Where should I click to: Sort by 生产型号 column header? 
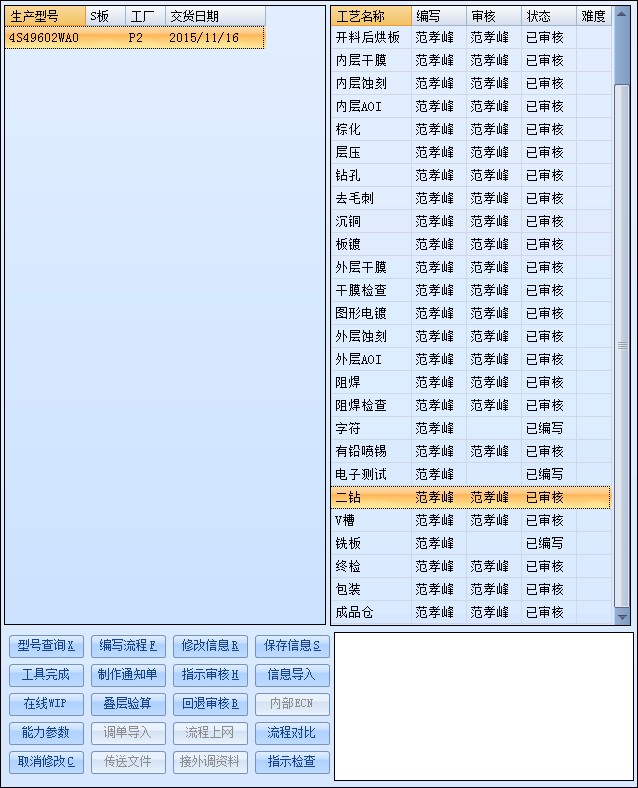[x=45, y=17]
